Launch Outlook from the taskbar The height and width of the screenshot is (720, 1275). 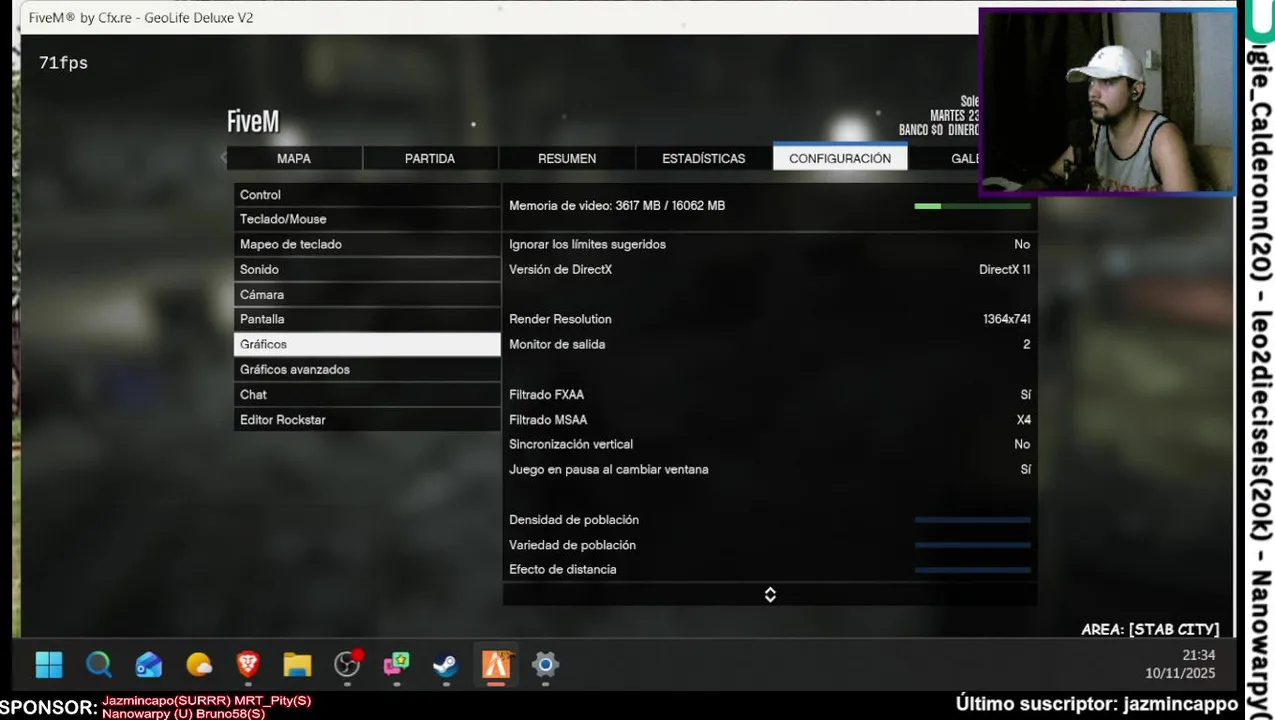click(149, 664)
